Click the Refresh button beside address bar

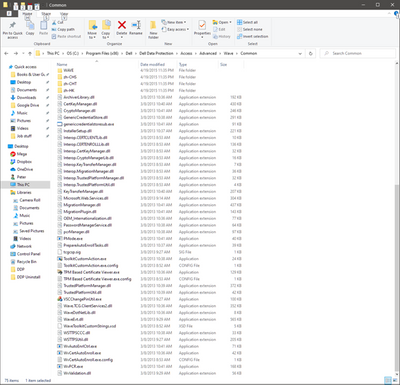[x=311, y=53]
